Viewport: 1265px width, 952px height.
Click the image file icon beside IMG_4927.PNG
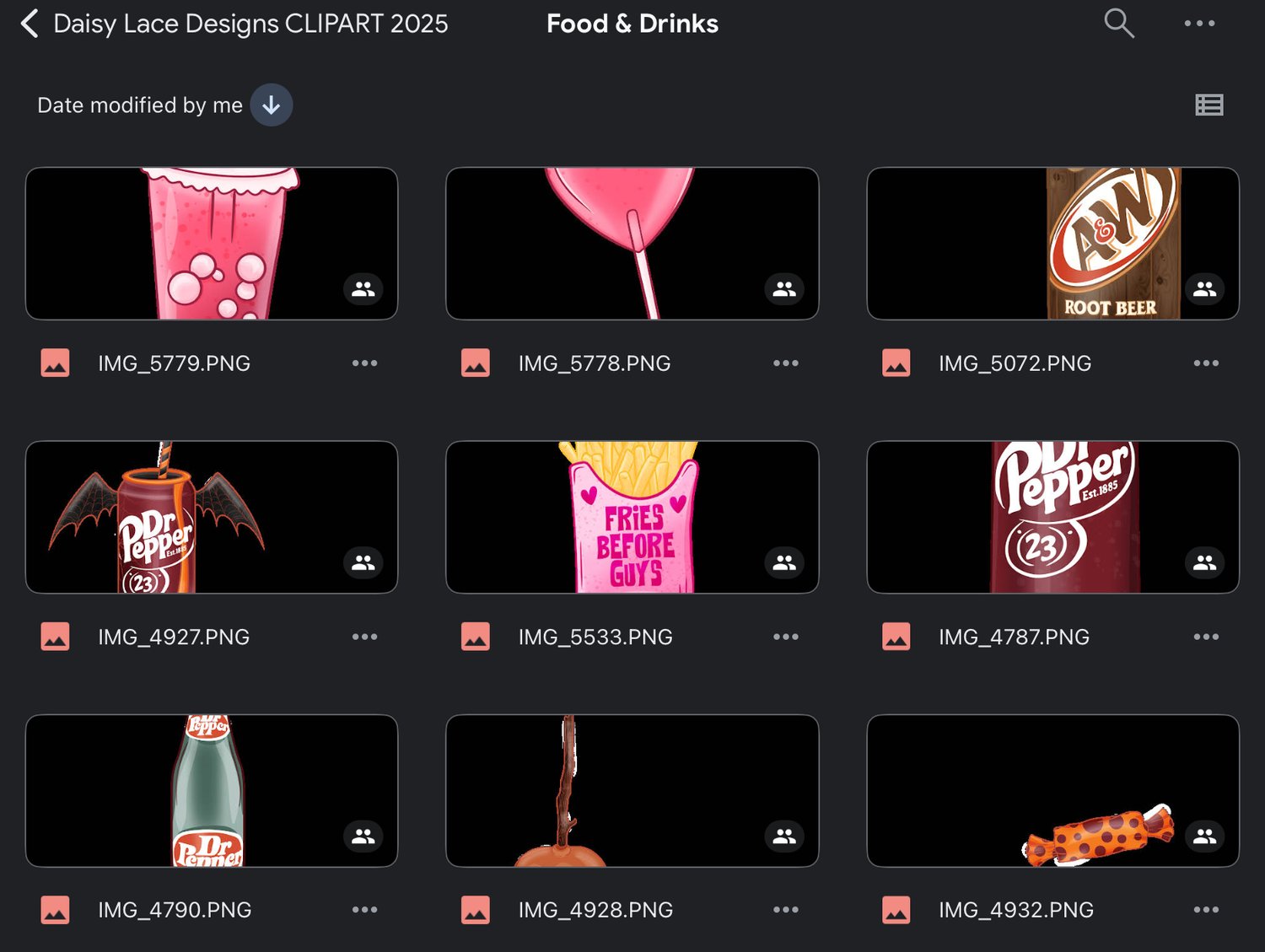pyautogui.click(x=56, y=637)
